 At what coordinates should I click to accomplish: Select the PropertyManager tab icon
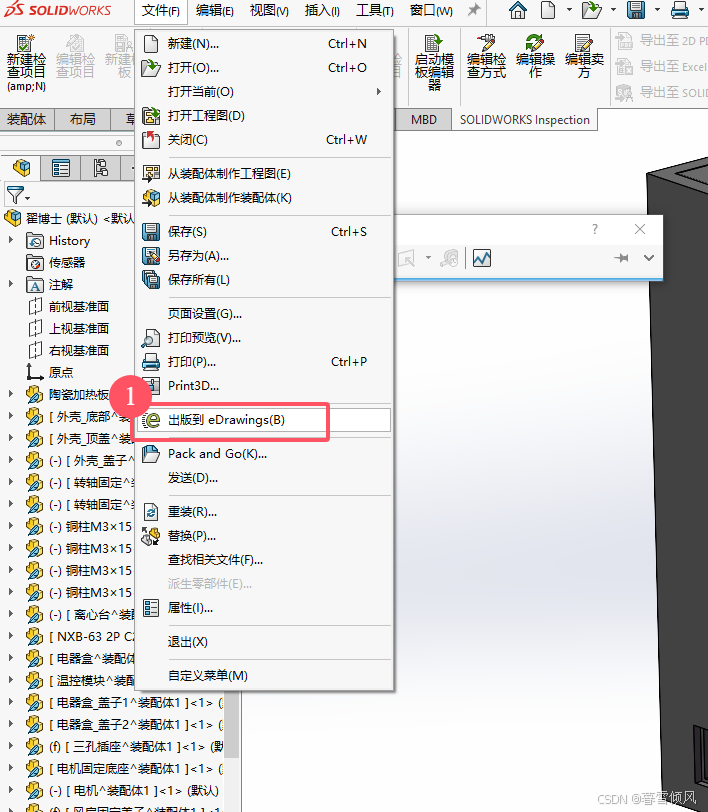point(61,168)
